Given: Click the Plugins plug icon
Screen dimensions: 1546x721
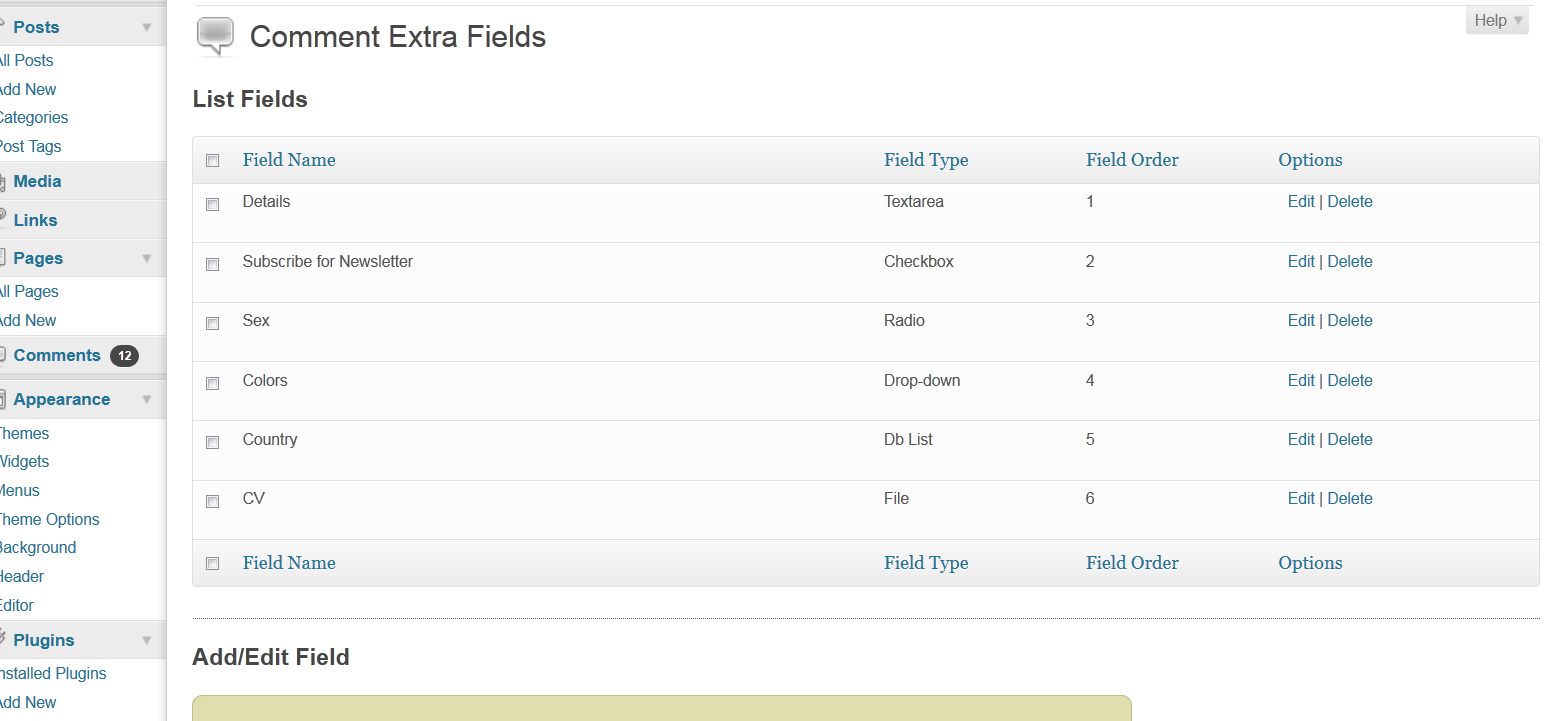Looking at the screenshot, I should point(3,639).
